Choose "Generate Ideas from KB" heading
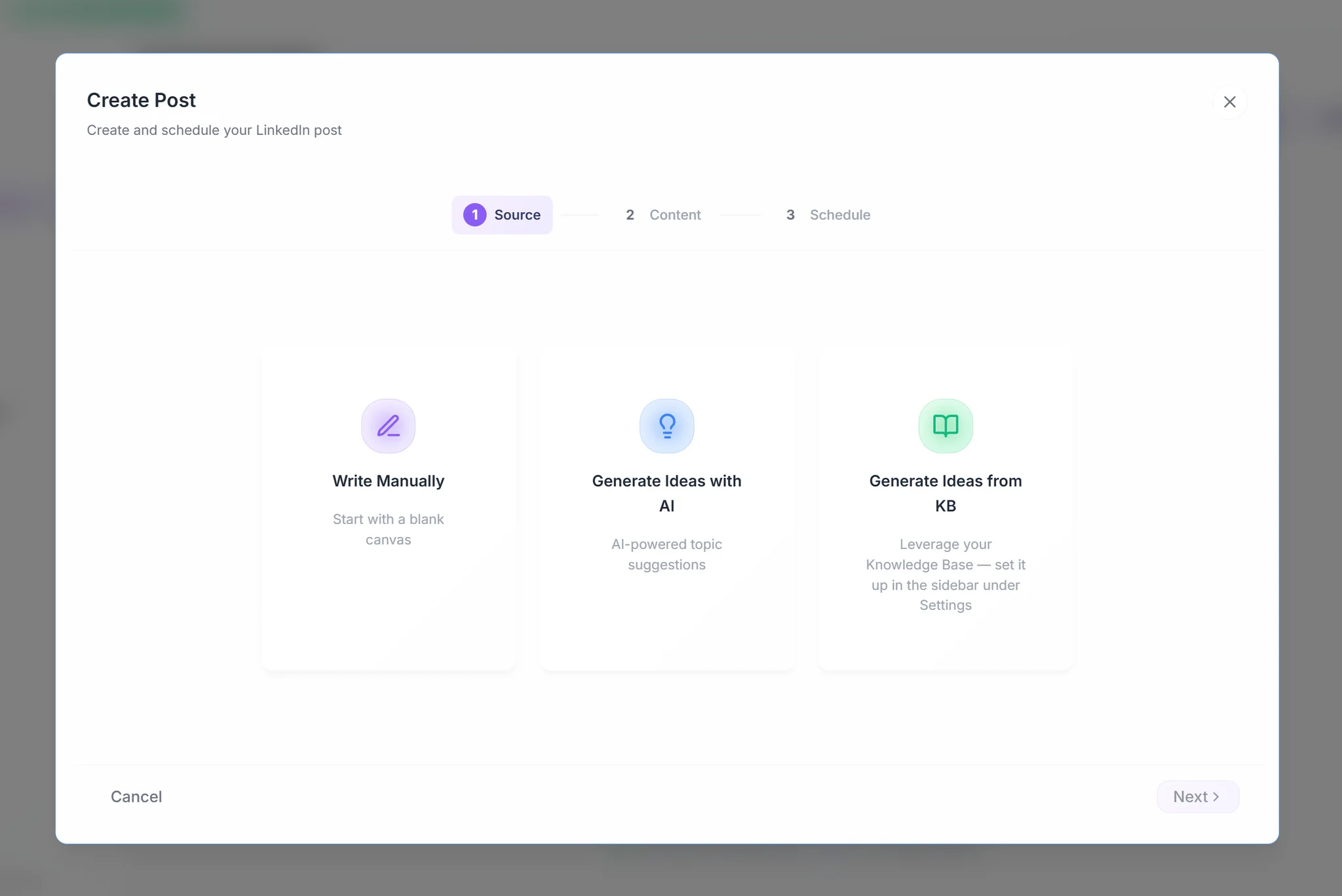Screen dimensions: 1342x896 (x=945, y=493)
